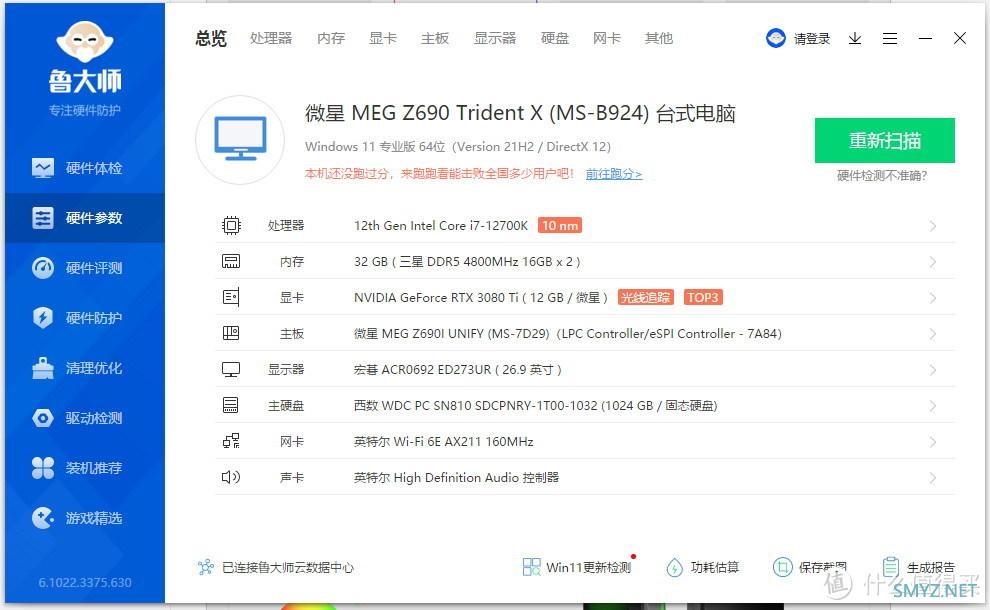Open 驱动检测 in the sidebar
Image resolution: width=990 pixels, height=610 pixels.
click(x=85, y=418)
